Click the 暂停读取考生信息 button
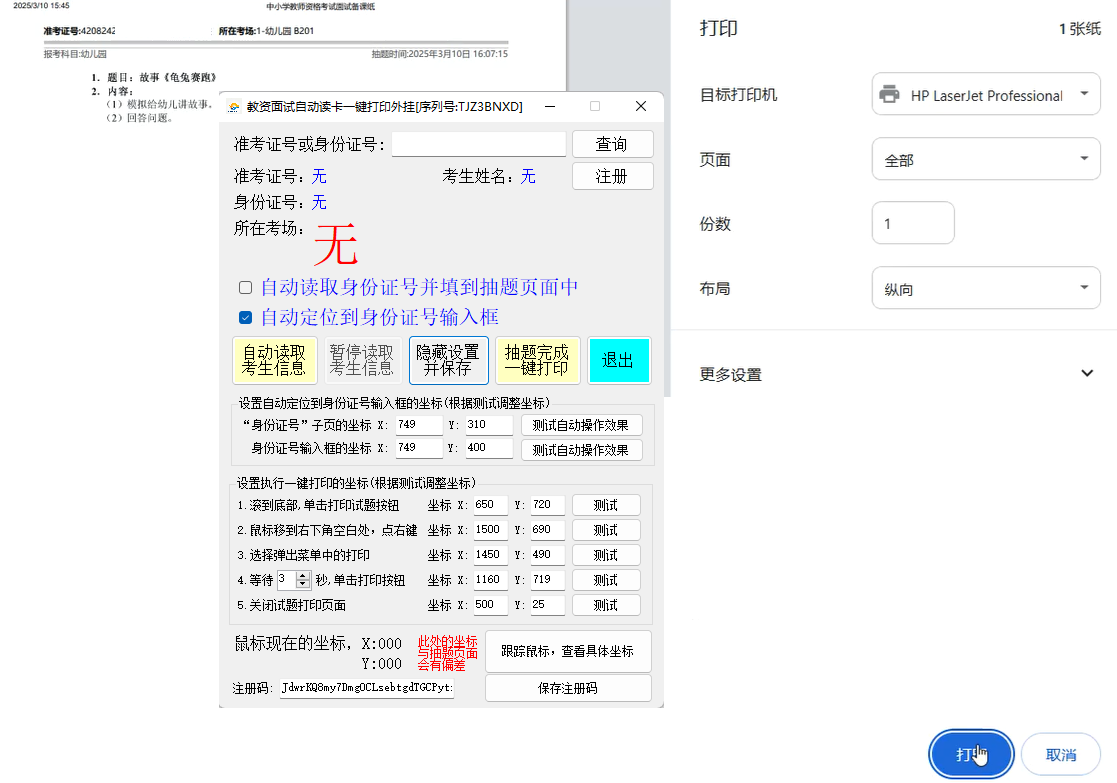The image size is (1117, 783). click(x=362, y=360)
